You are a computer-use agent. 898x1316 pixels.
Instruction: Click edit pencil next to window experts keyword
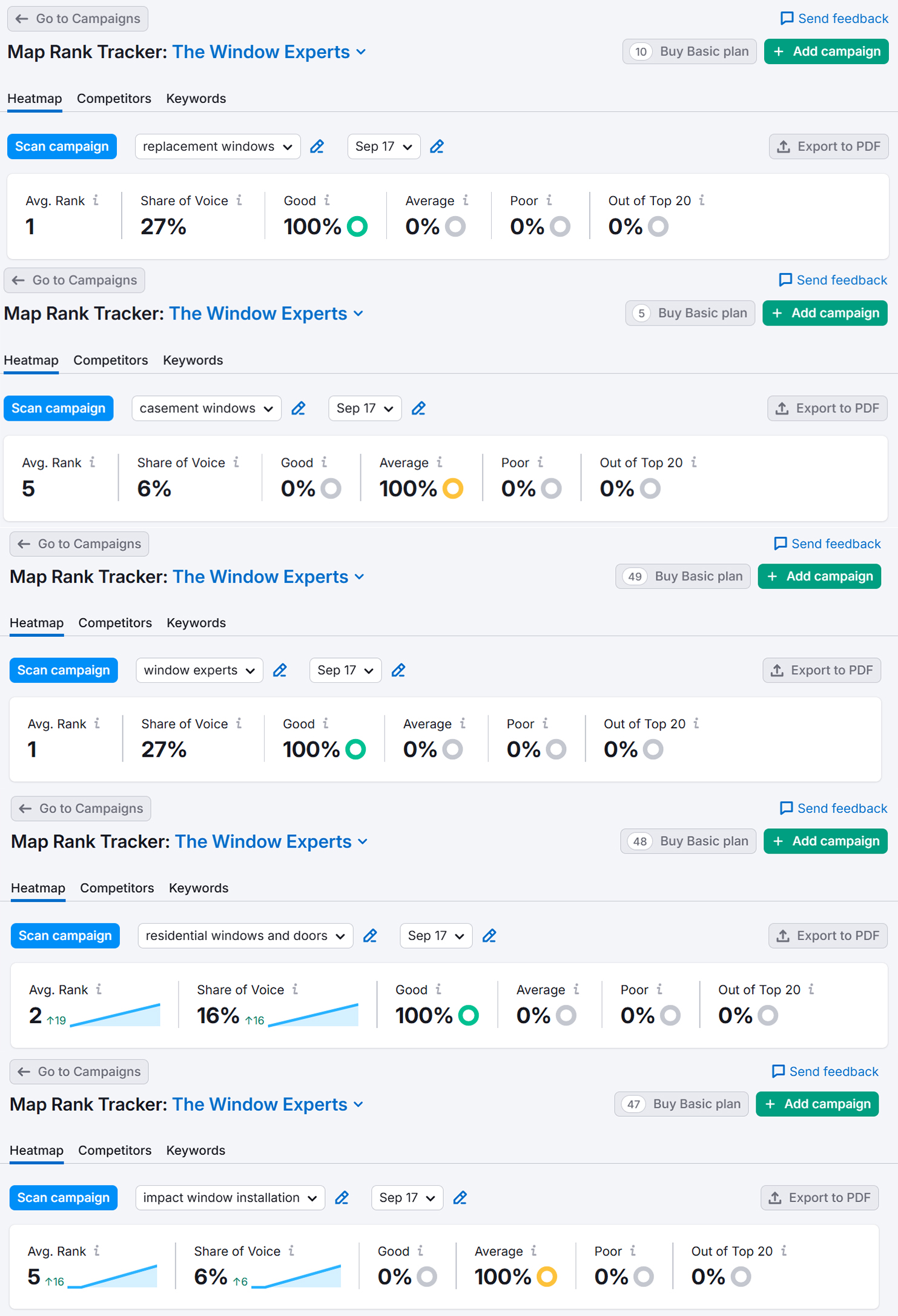280,671
